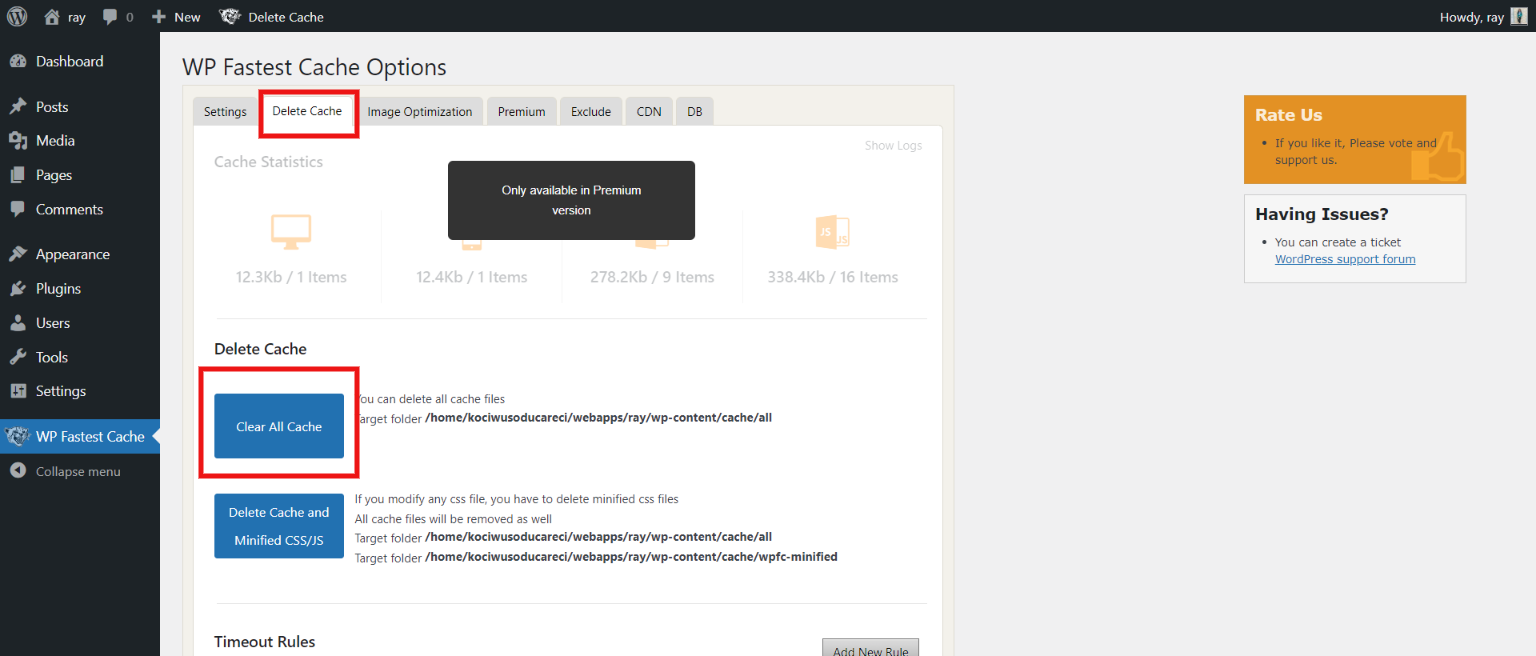
Task: Click Delete Cache and Minified CSS/JS button
Action: pyautogui.click(x=279, y=526)
